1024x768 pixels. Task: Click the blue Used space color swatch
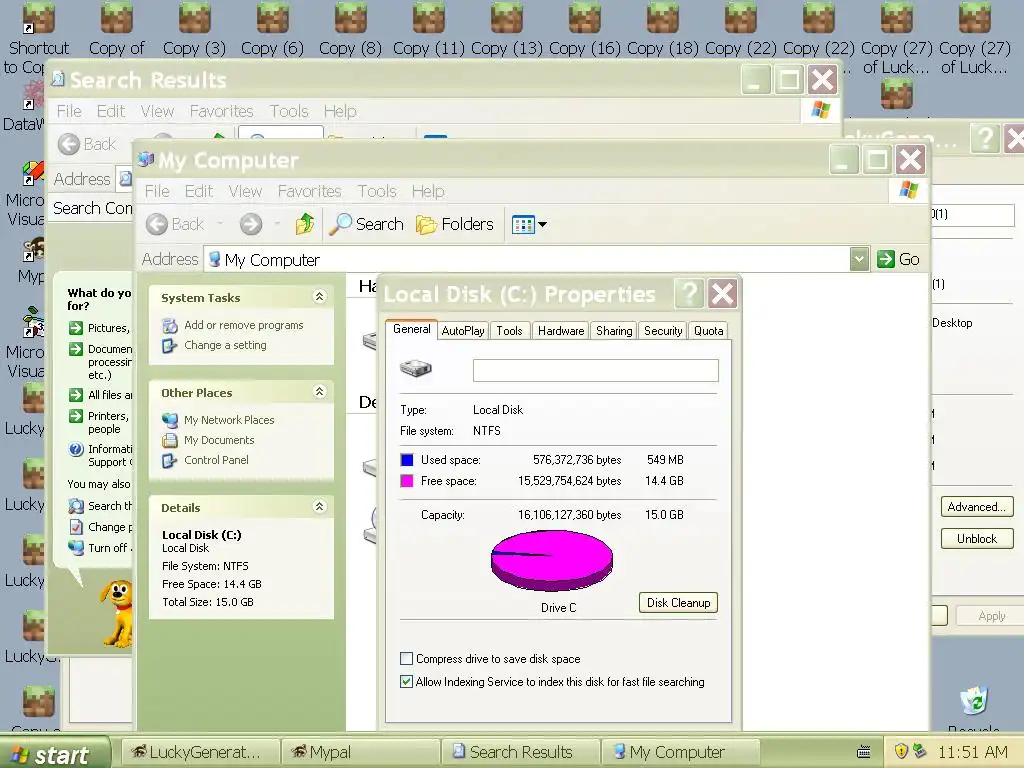pos(407,460)
